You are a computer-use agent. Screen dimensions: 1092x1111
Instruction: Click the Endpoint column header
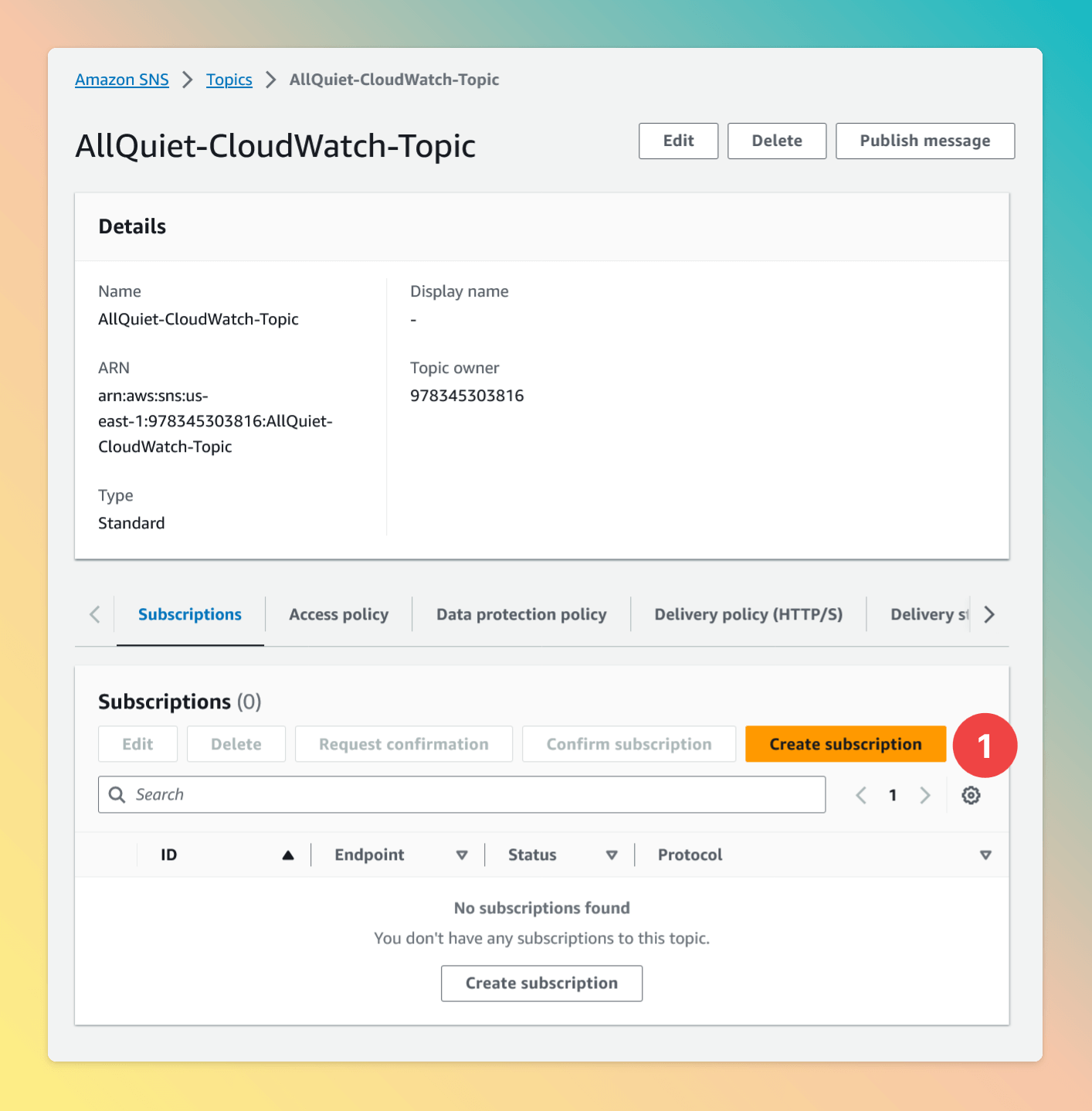(369, 855)
